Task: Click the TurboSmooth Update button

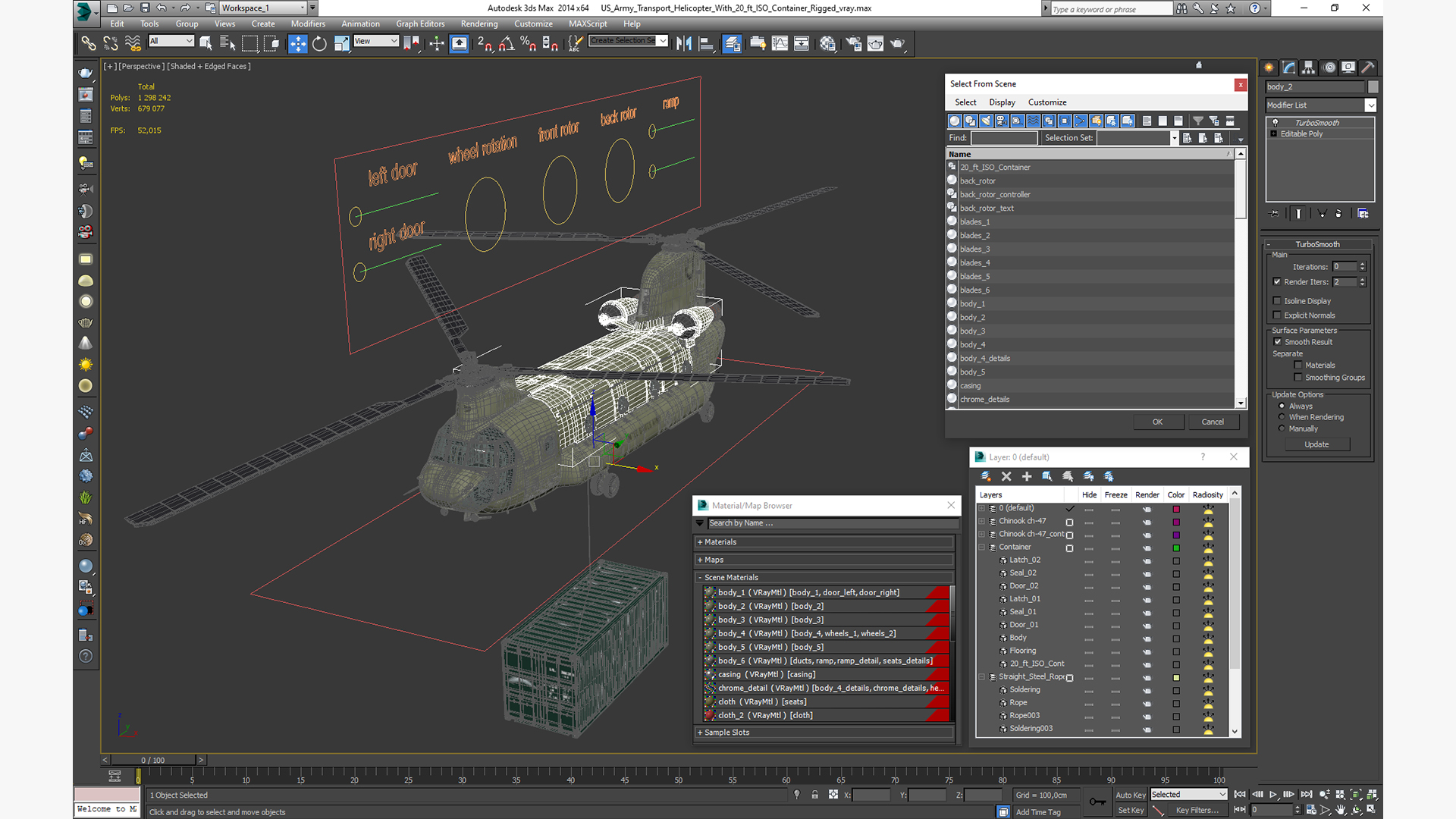Action: click(x=1316, y=444)
